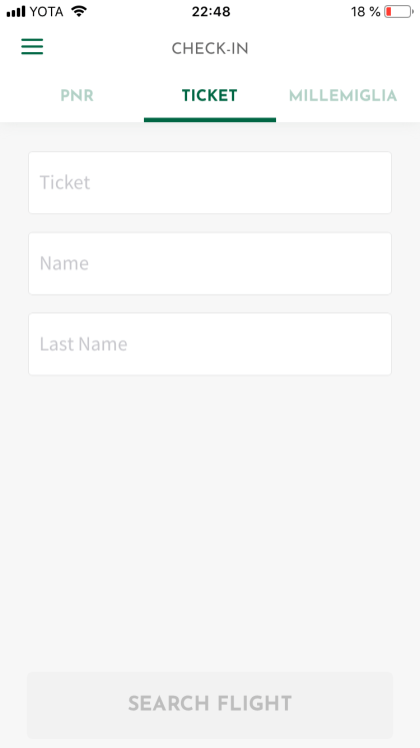Tap the 18 % battery percentage
Viewport: 420px width, 748px height.
point(366,11)
